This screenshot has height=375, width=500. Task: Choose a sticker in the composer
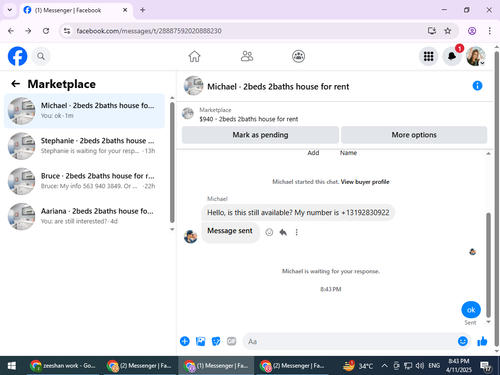(216, 341)
